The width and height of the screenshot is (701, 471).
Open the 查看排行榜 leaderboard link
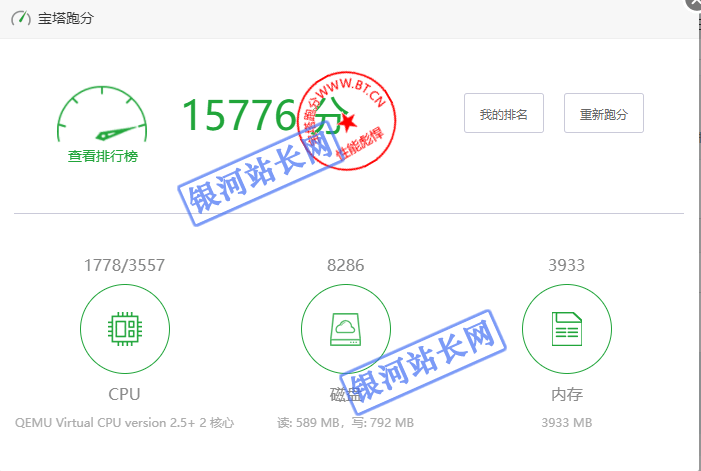103,156
